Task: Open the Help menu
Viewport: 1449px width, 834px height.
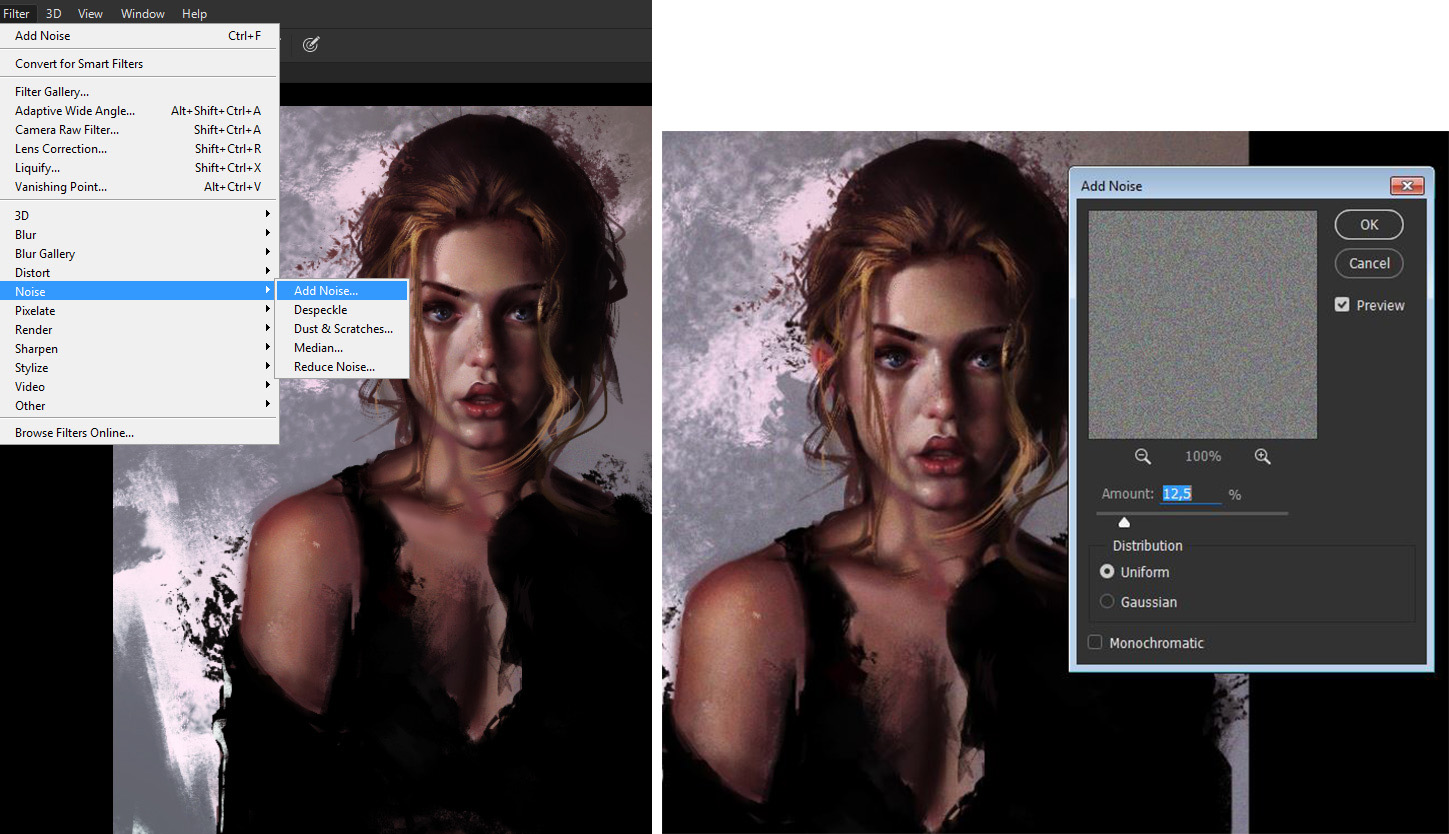Action: [x=195, y=13]
